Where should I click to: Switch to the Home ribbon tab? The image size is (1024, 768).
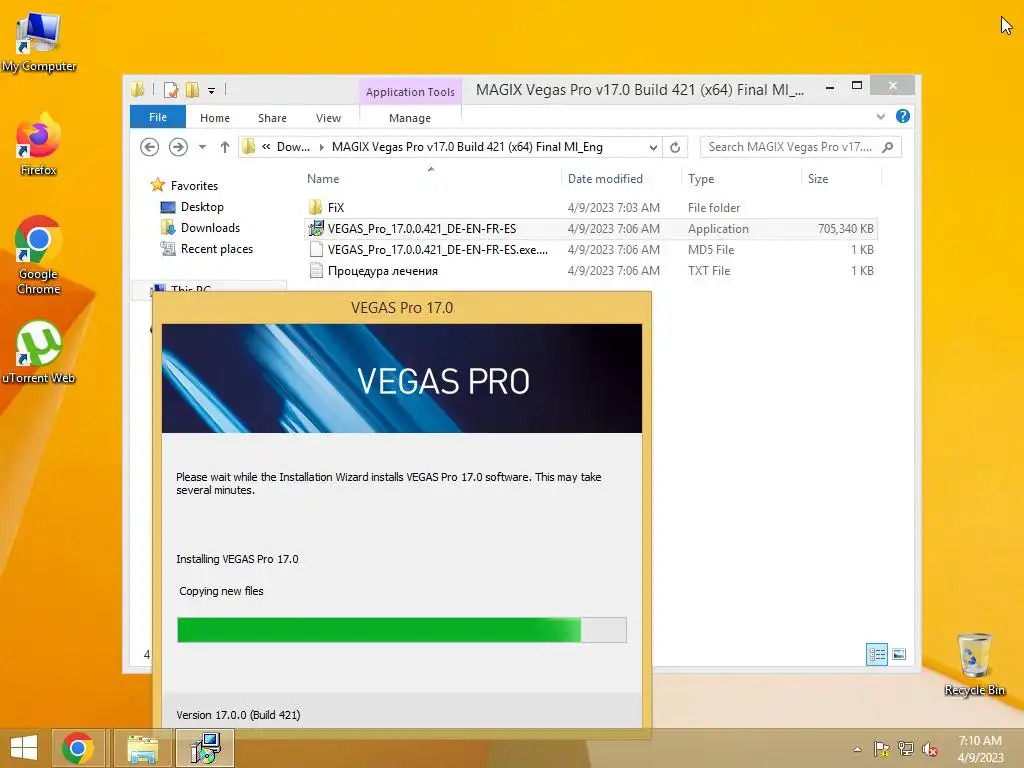[215, 118]
